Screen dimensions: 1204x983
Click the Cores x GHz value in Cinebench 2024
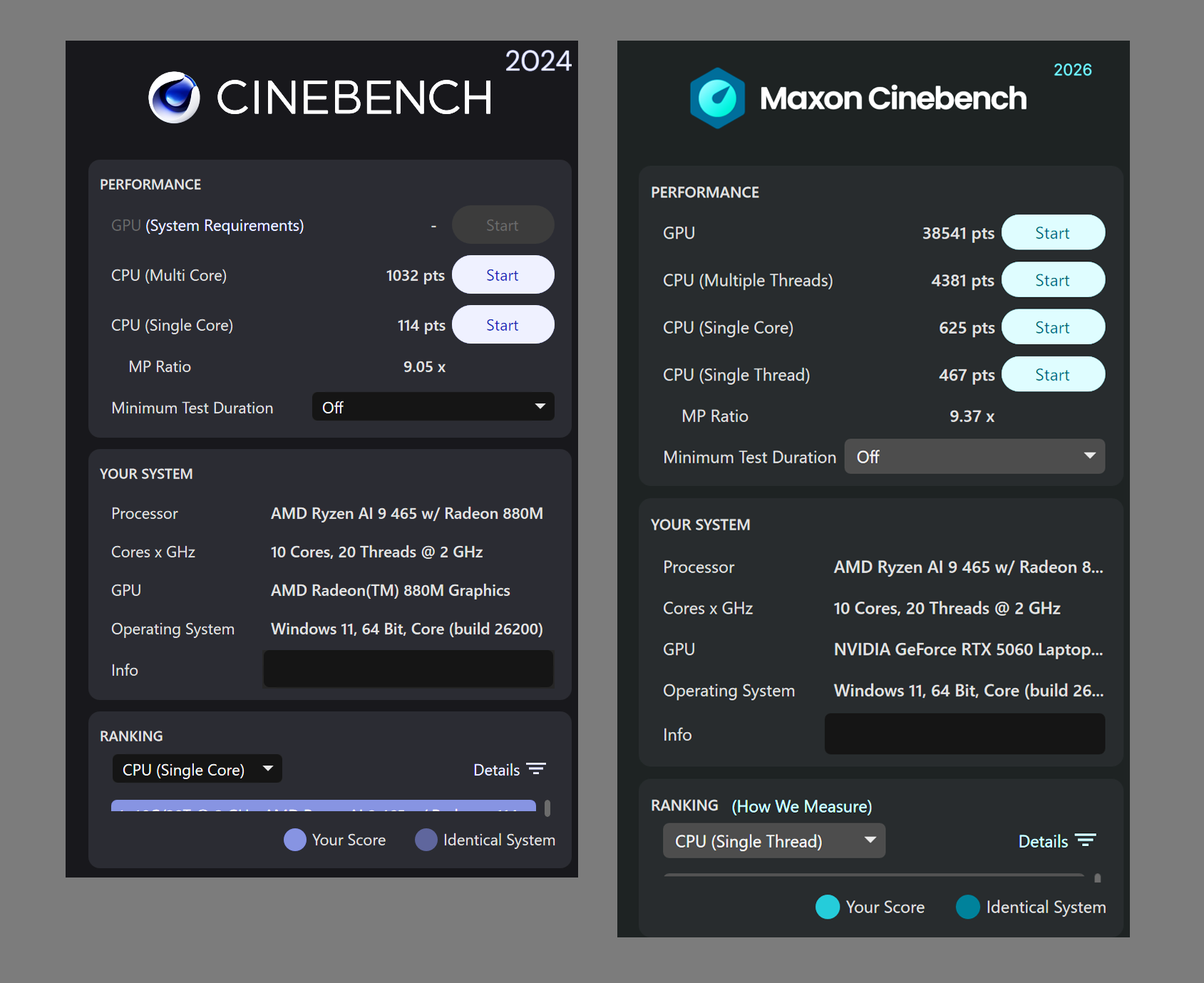(377, 552)
